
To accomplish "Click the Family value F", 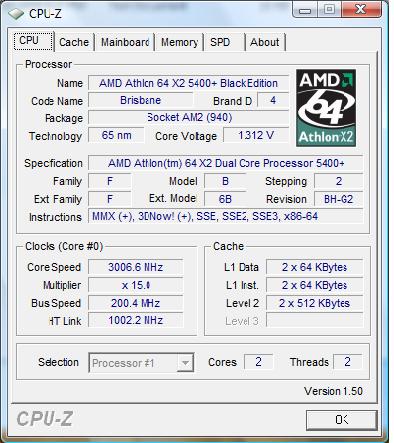I will [x=110, y=181].
